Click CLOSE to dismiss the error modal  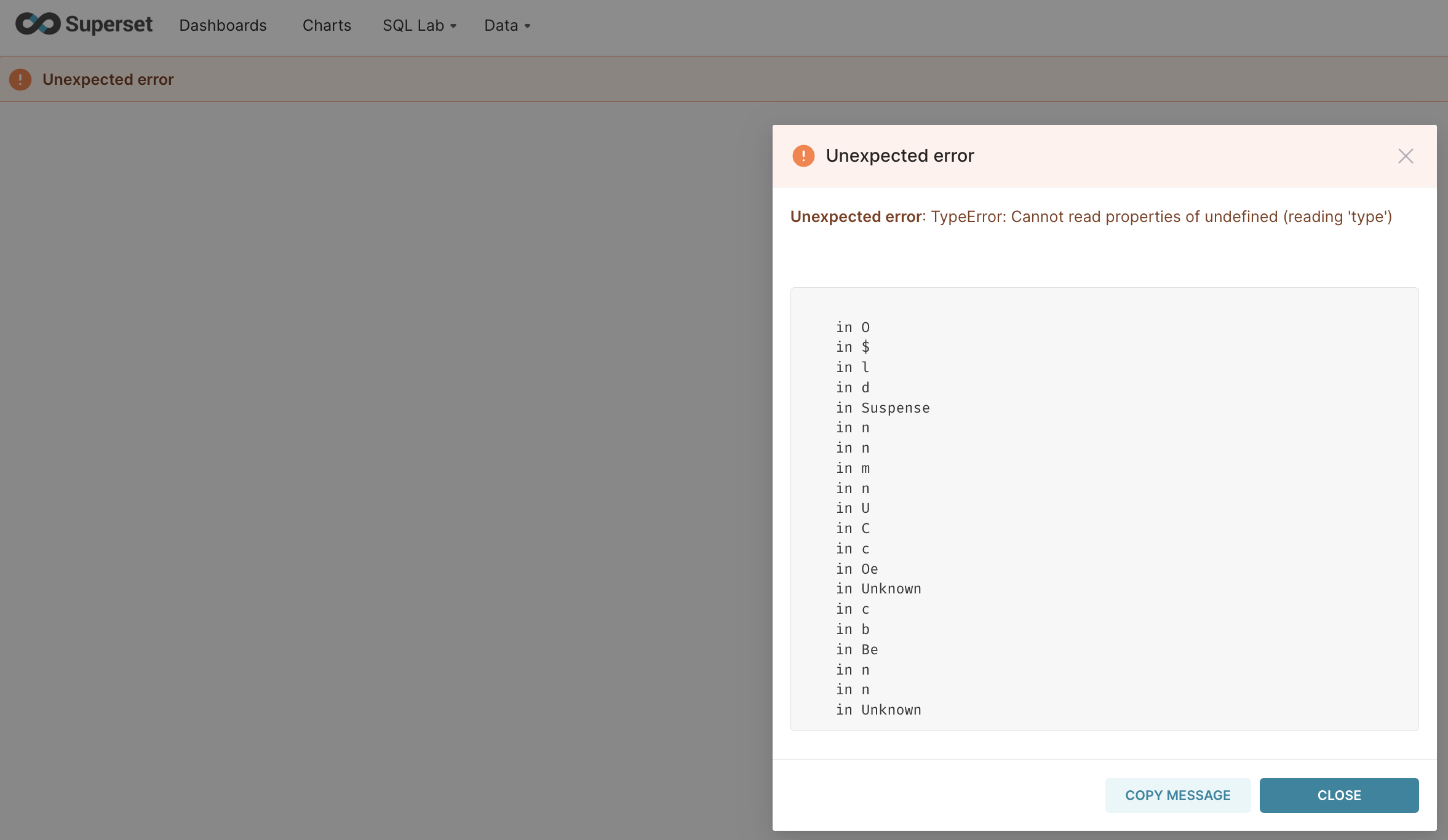(x=1339, y=794)
